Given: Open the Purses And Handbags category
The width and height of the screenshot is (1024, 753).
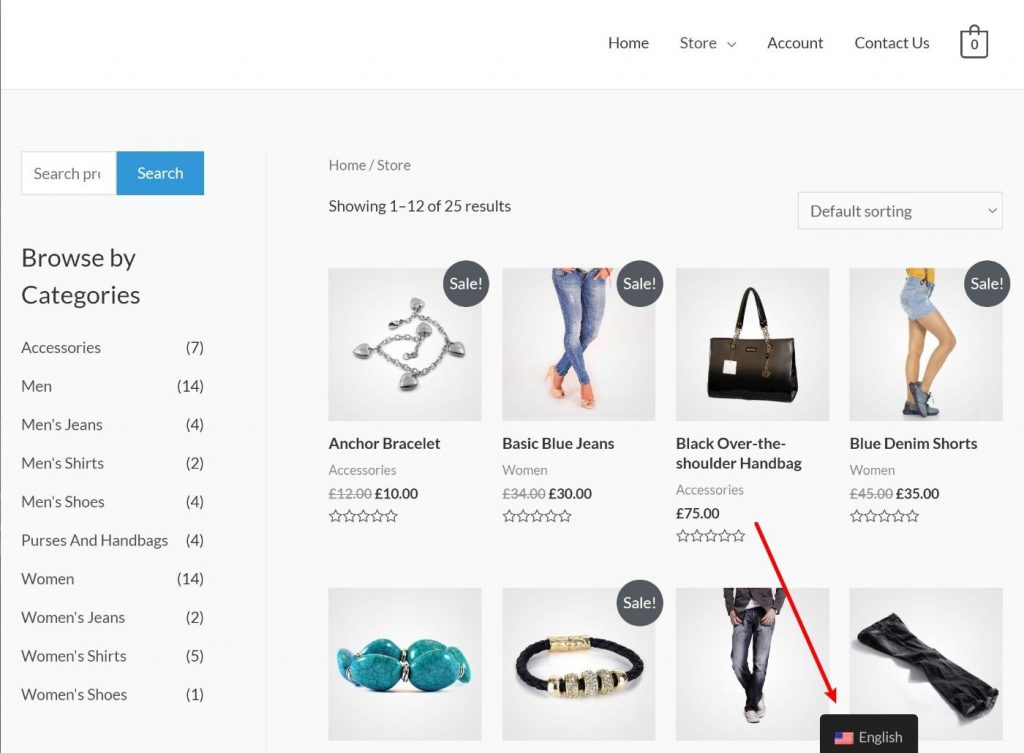Looking at the screenshot, I should [95, 540].
